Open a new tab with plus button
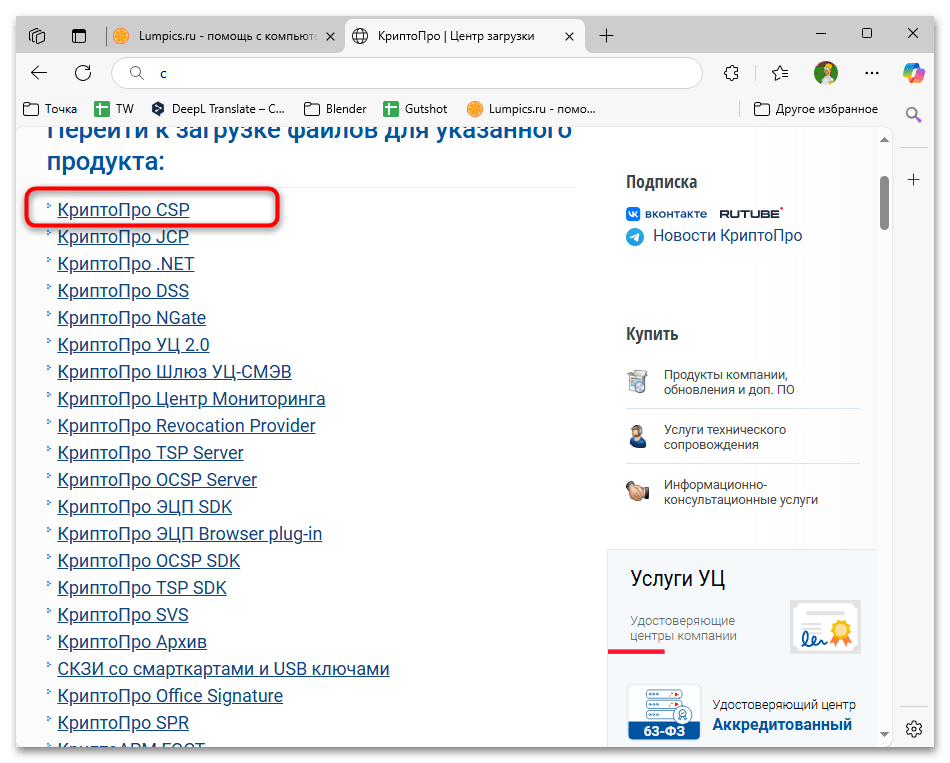The height and width of the screenshot is (763, 950). pyautogui.click(x=606, y=36)
